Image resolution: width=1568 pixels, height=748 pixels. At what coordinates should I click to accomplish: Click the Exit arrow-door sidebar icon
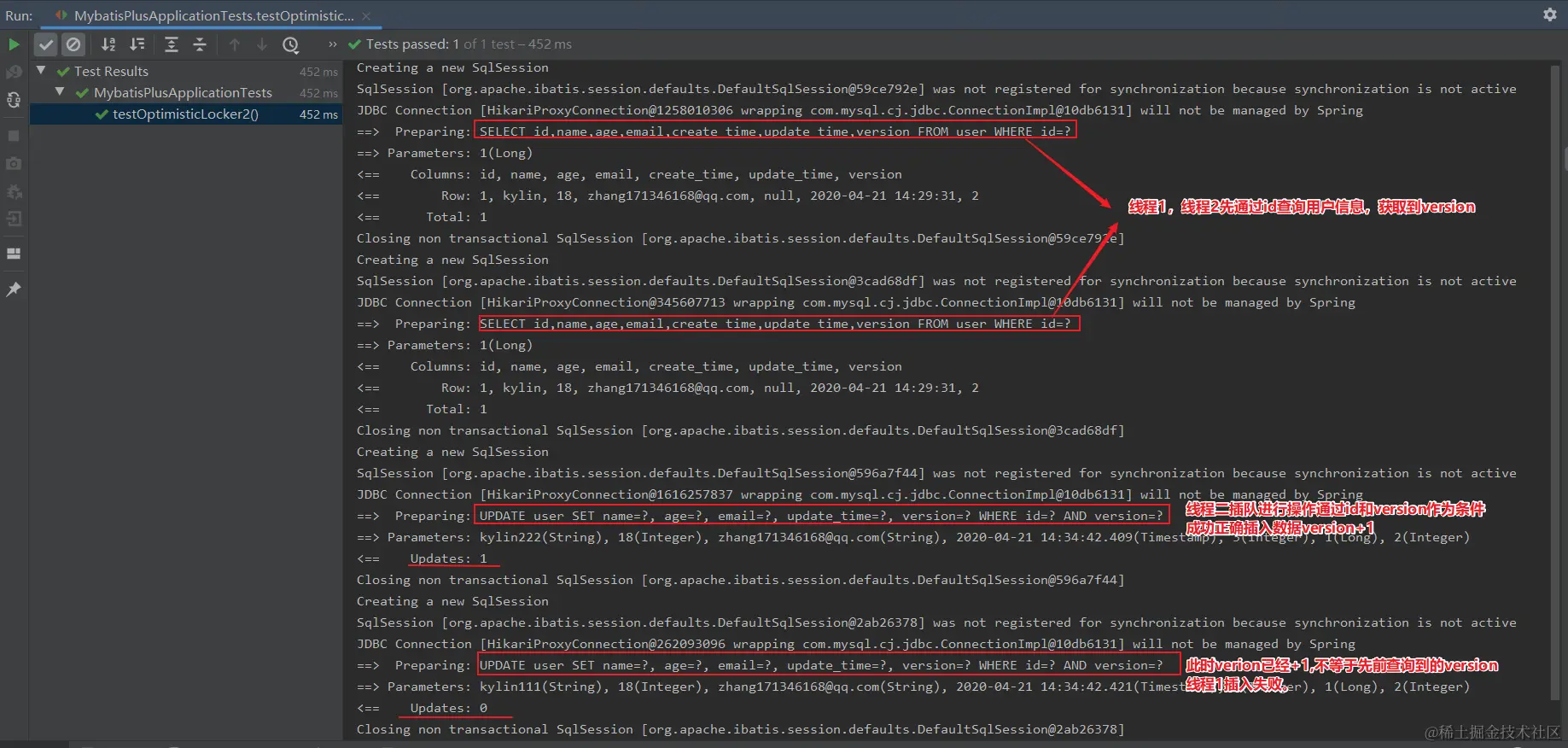pyautogui.click(x=14, y=219)
